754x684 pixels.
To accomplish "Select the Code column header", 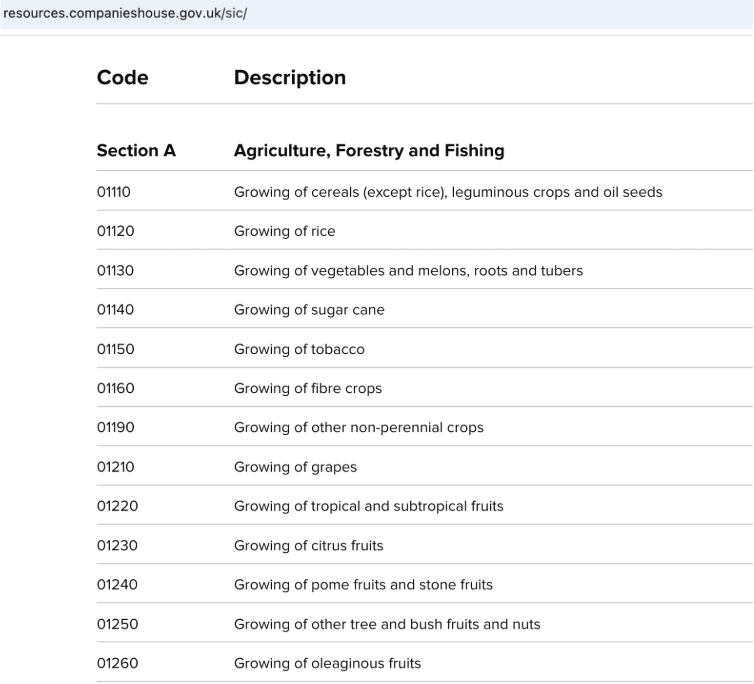I will coord(123,77).
